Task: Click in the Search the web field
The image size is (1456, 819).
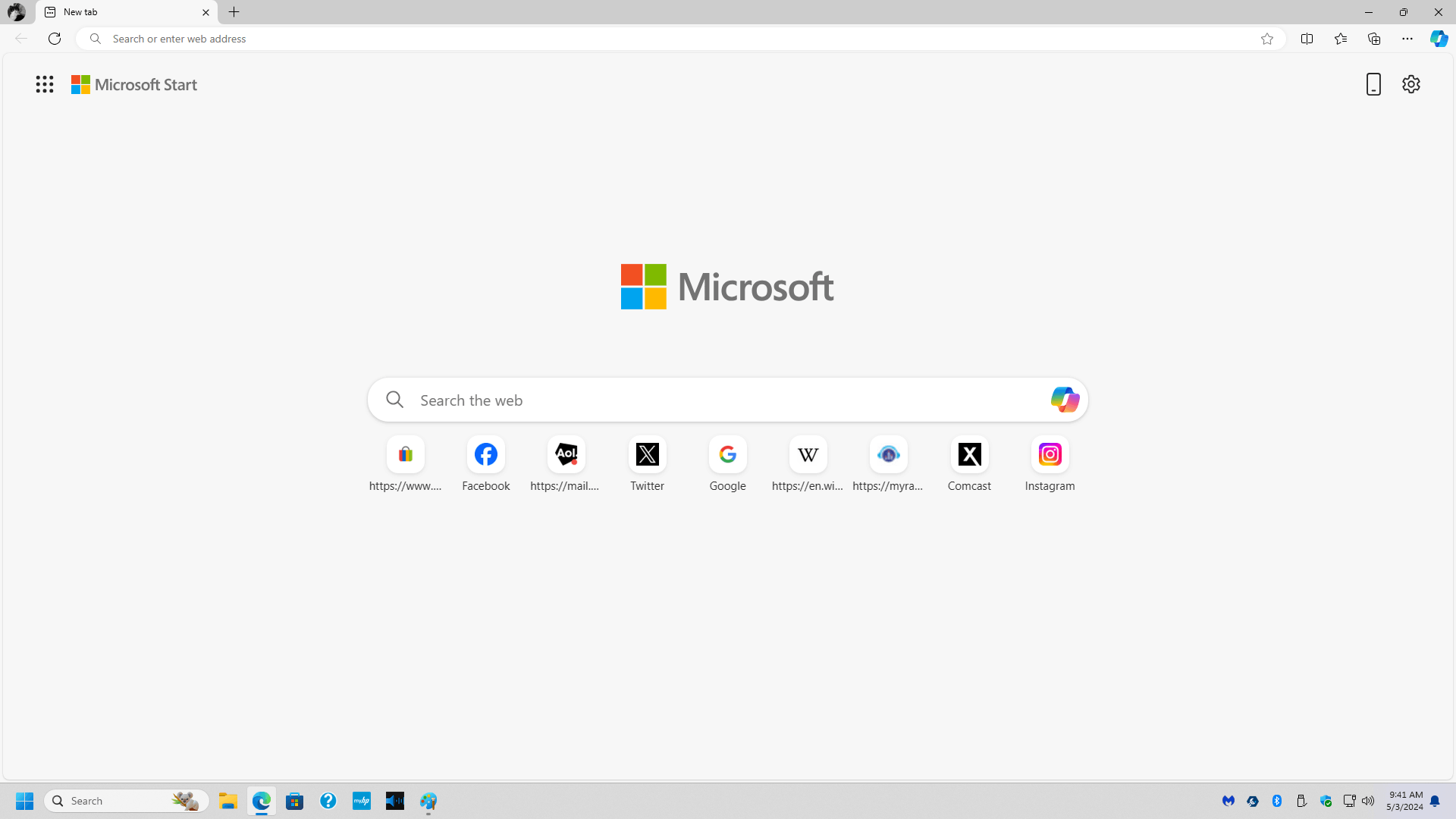Action: 682,400
